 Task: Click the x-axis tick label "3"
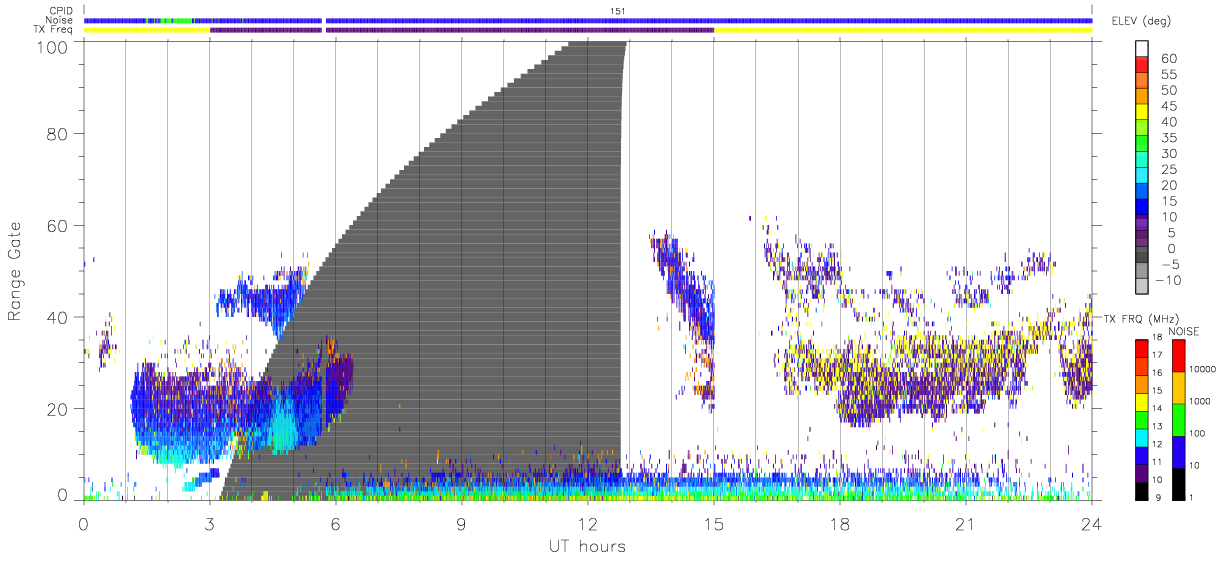click(x=209, y=523)
